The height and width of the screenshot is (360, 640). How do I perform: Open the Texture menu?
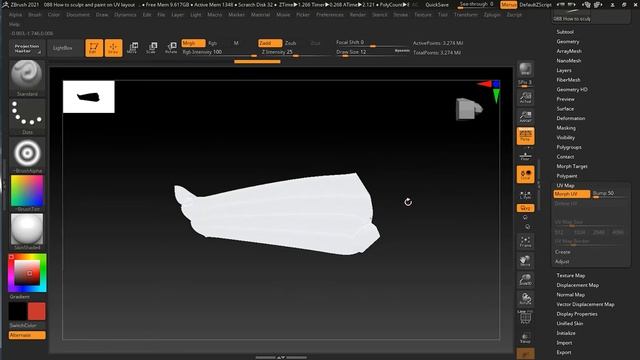[423, 15]
